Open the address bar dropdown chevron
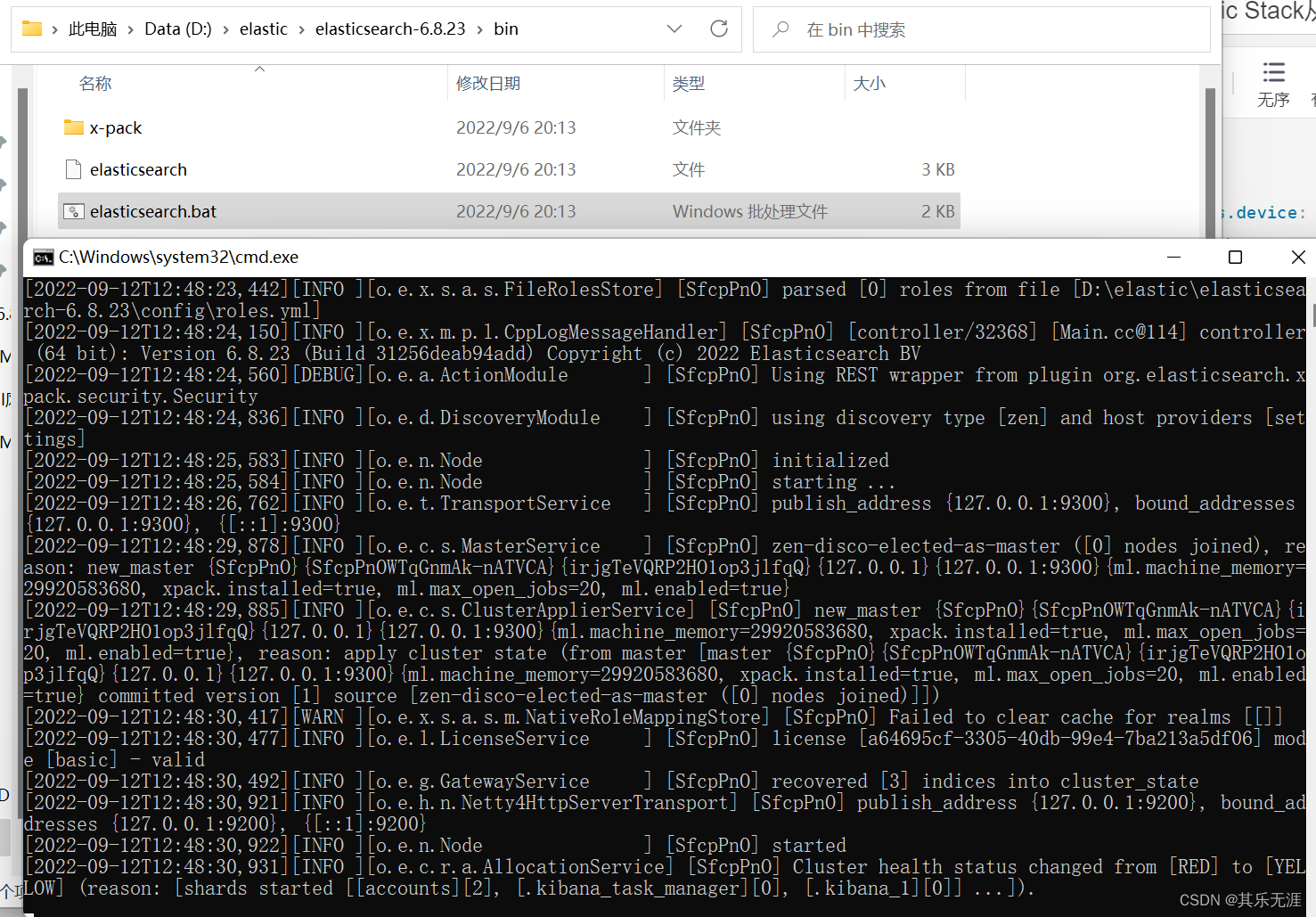 pos(674,28)
